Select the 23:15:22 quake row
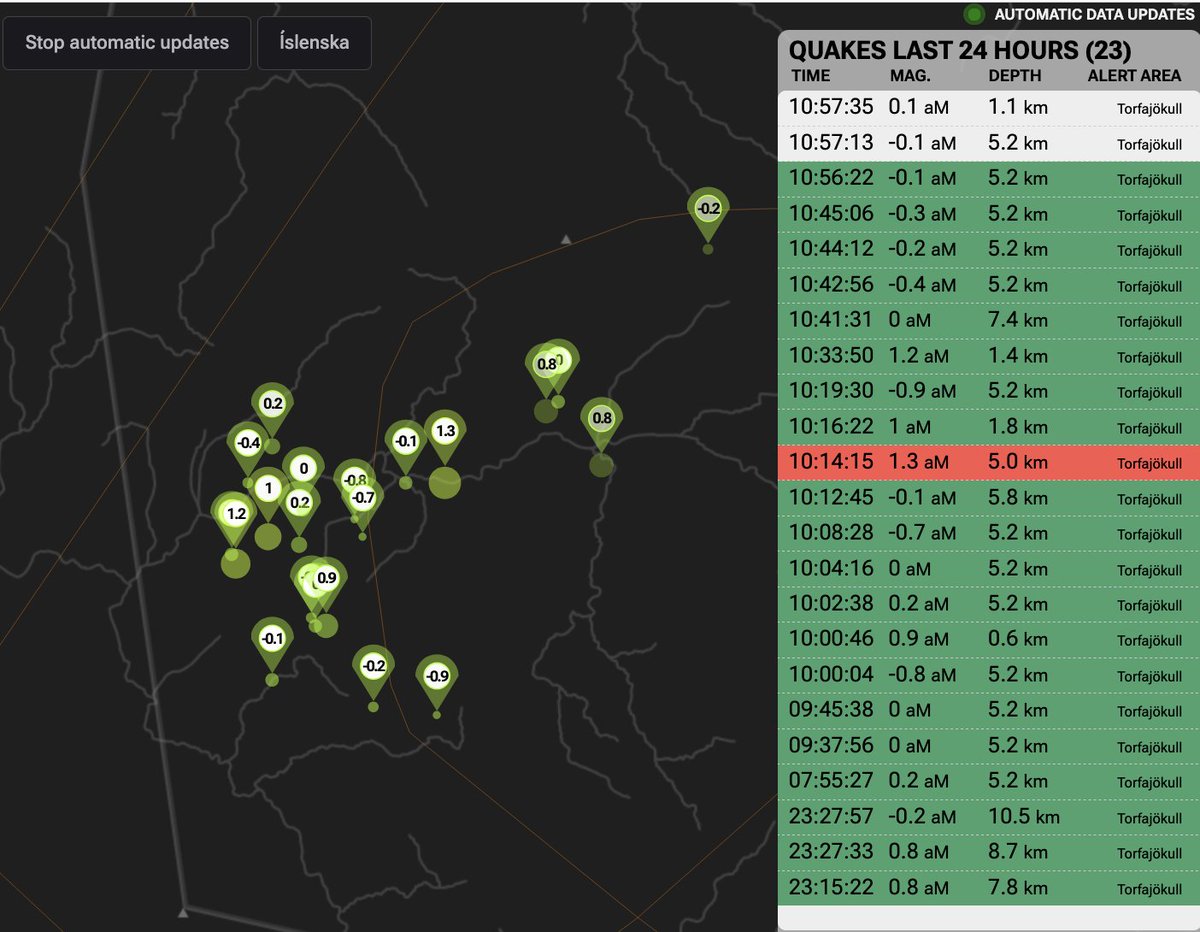 tap(987, 888)
